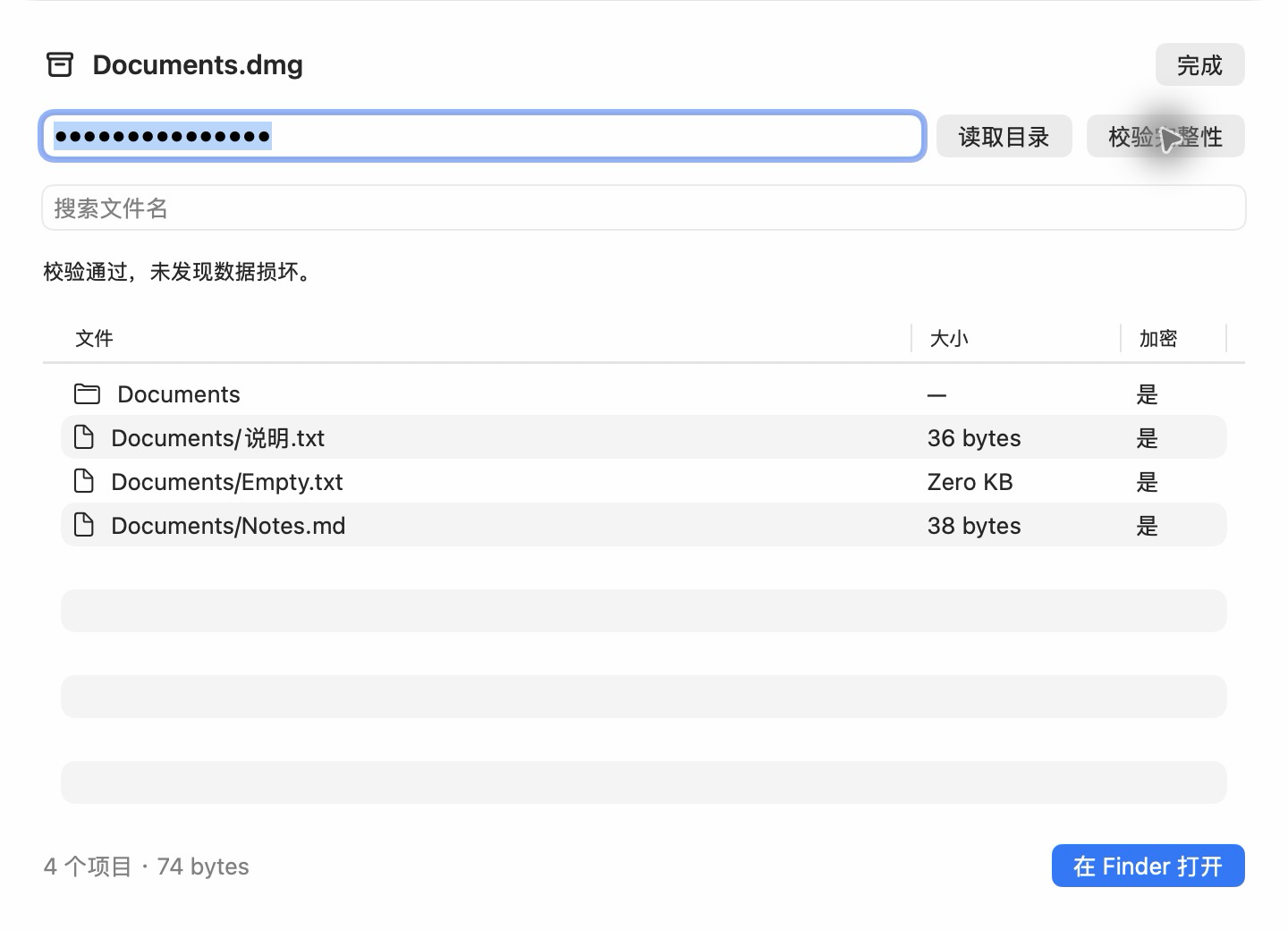Click the file icon for 说明.txt

pyautogui.click(x=83, y=437)
